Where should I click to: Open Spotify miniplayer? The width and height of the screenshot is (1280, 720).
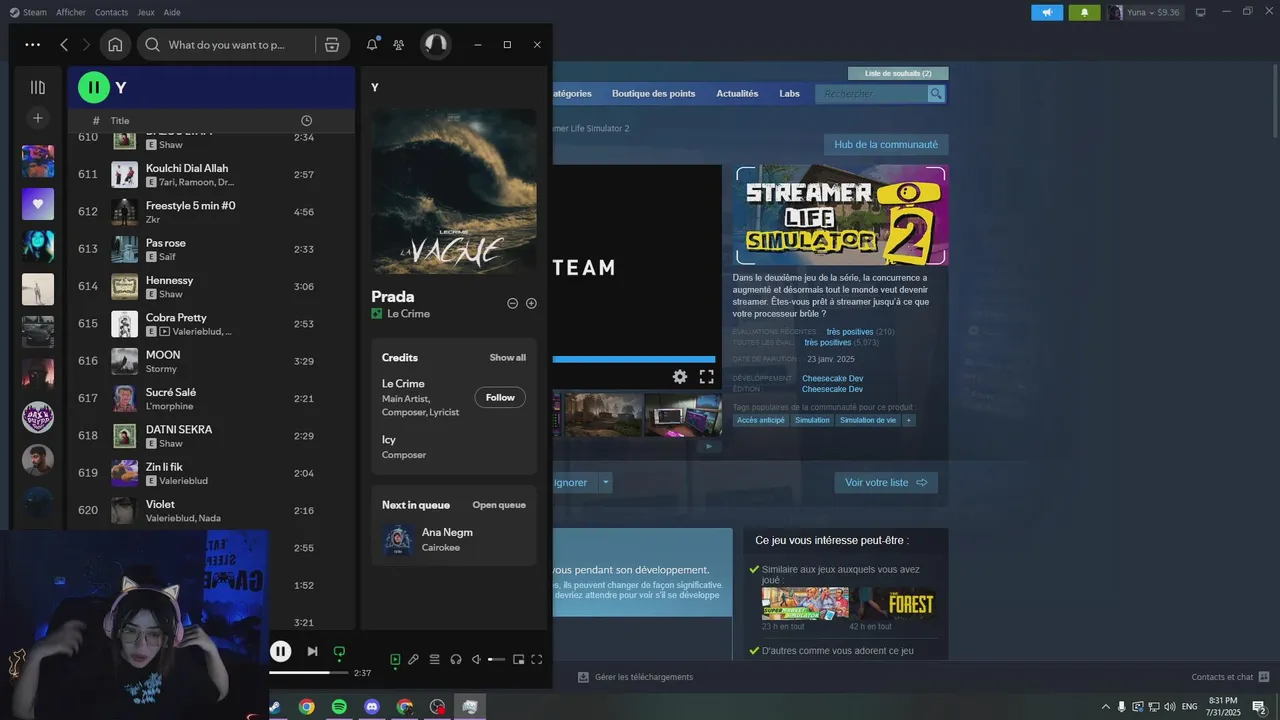(x=518, y=659)
